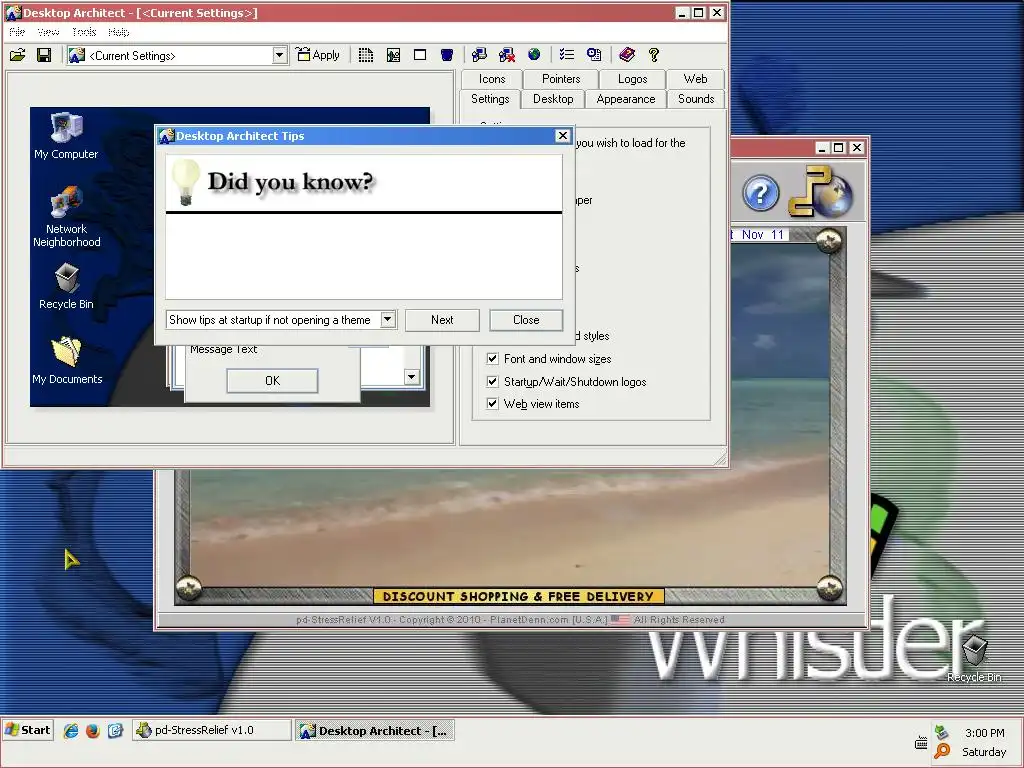Expand the dropdown arrow in preview message window
Image resolution: width=1024 pixels, height=768 pixels.
point(411,377)
